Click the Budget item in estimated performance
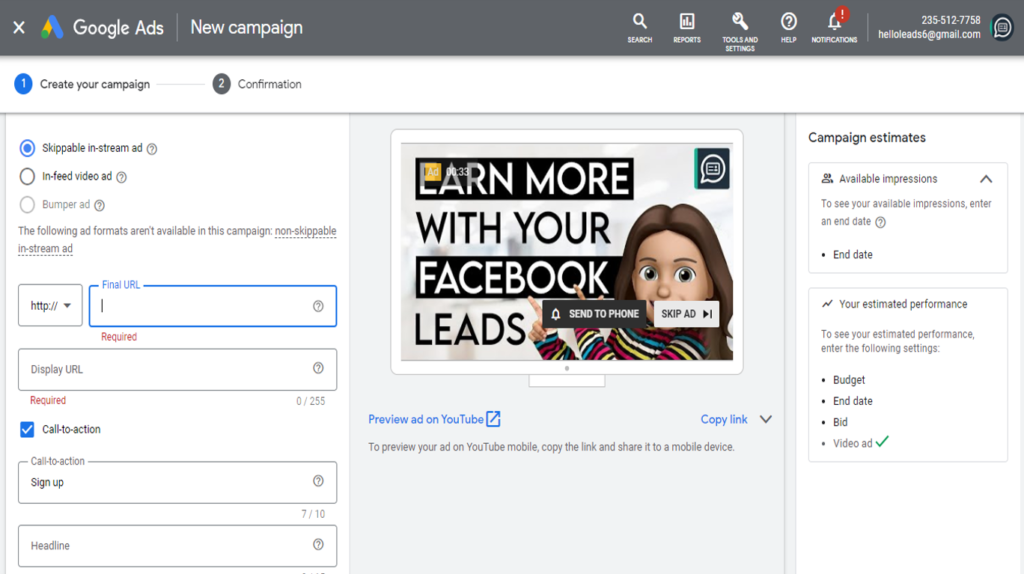The height and width of the screenshot is (574, 1024). click(849, 379)
